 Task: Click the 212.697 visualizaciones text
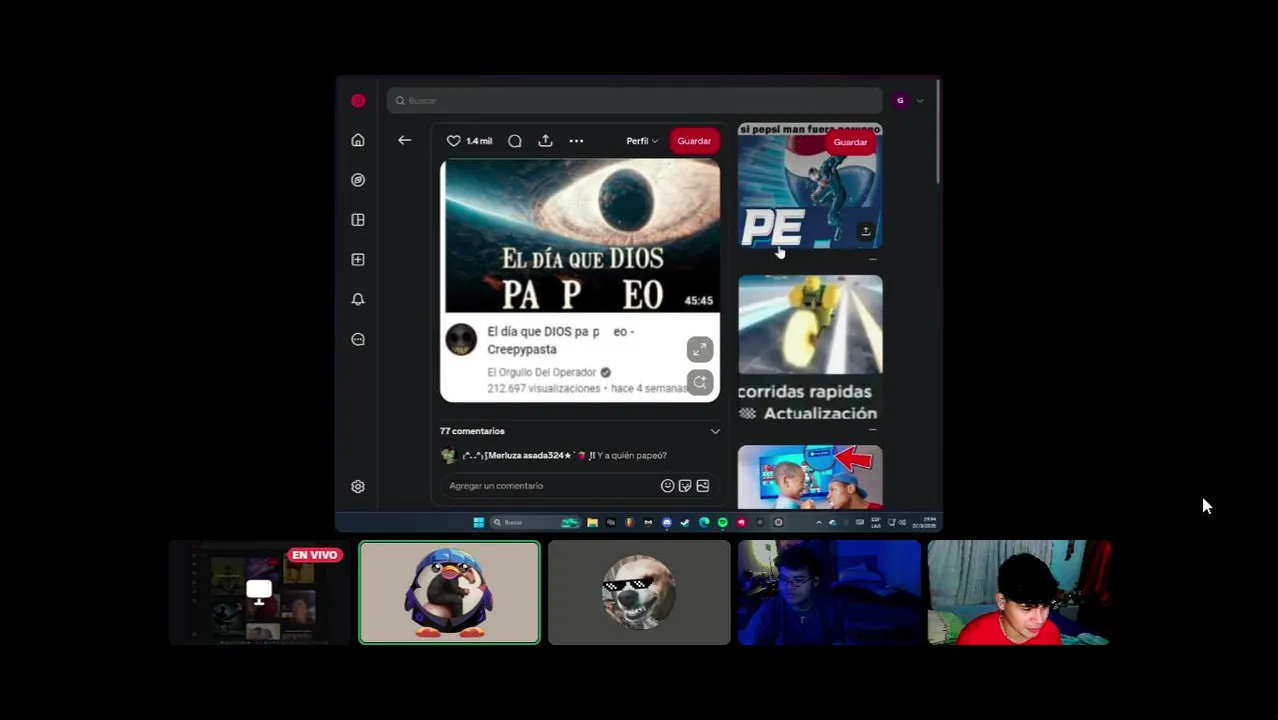click(544, 389)
